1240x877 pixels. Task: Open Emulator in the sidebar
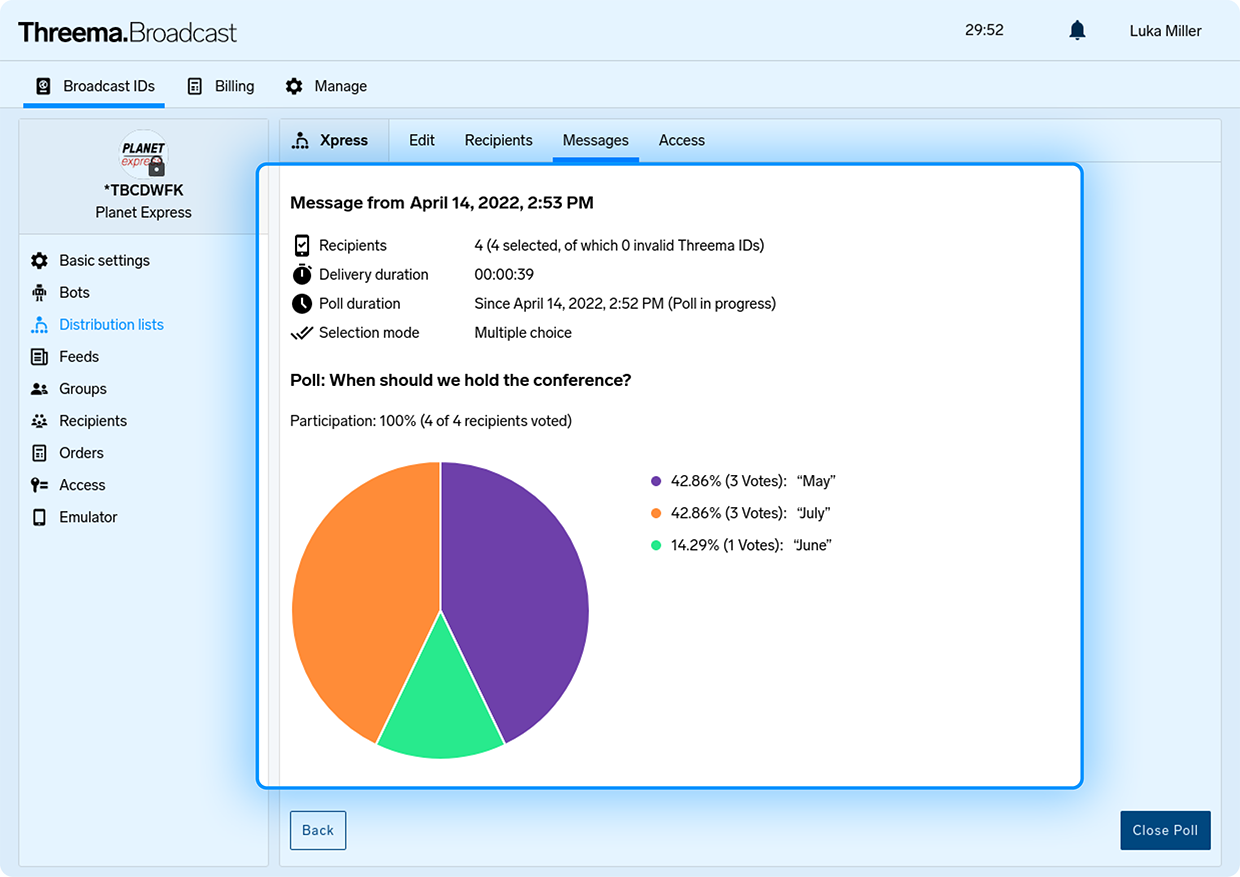pos(88,516)
